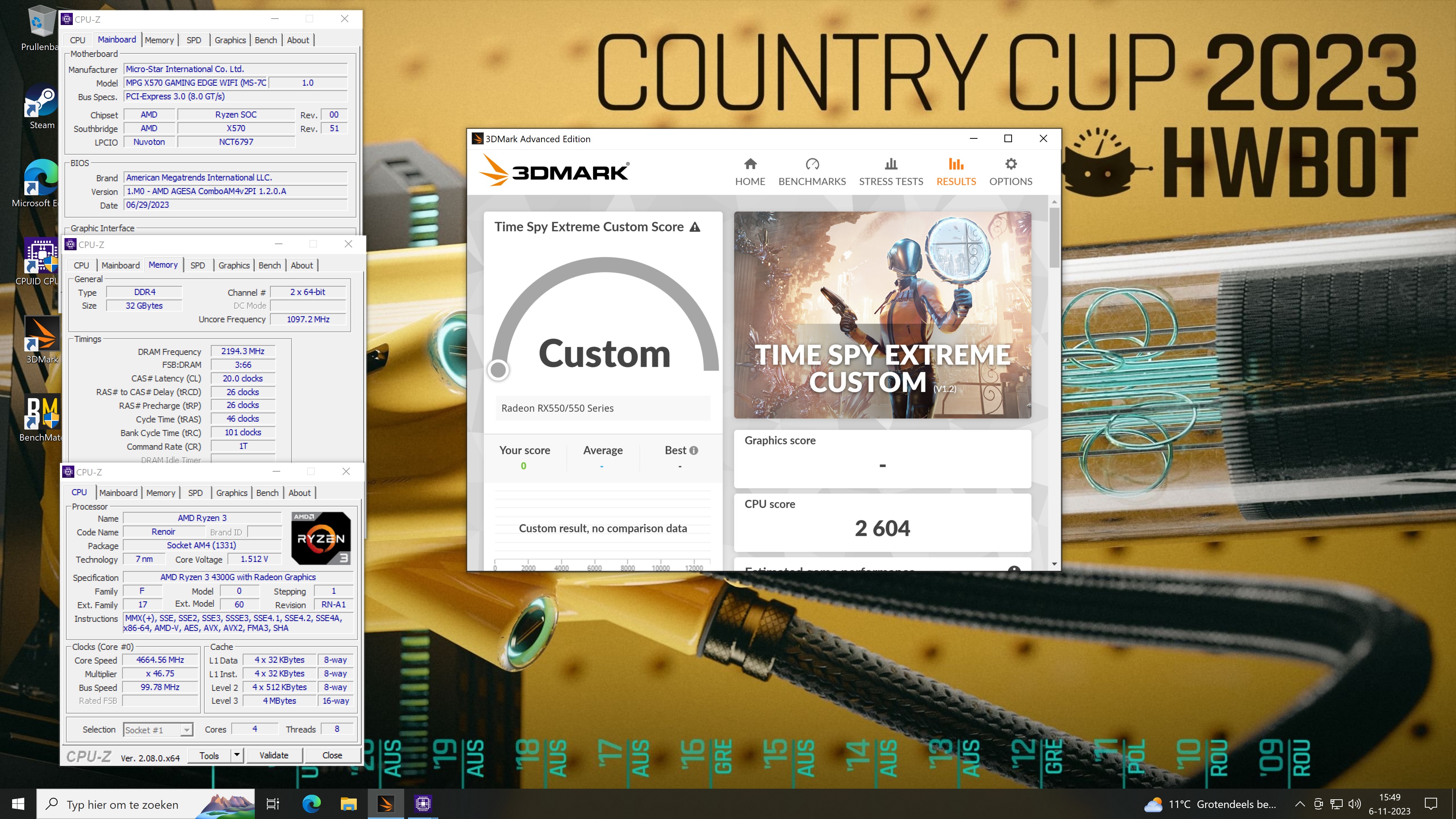Open the notification center icon
This screenshot has height=819, width=1456.
pyautogui.click(x=1431, y=804)
